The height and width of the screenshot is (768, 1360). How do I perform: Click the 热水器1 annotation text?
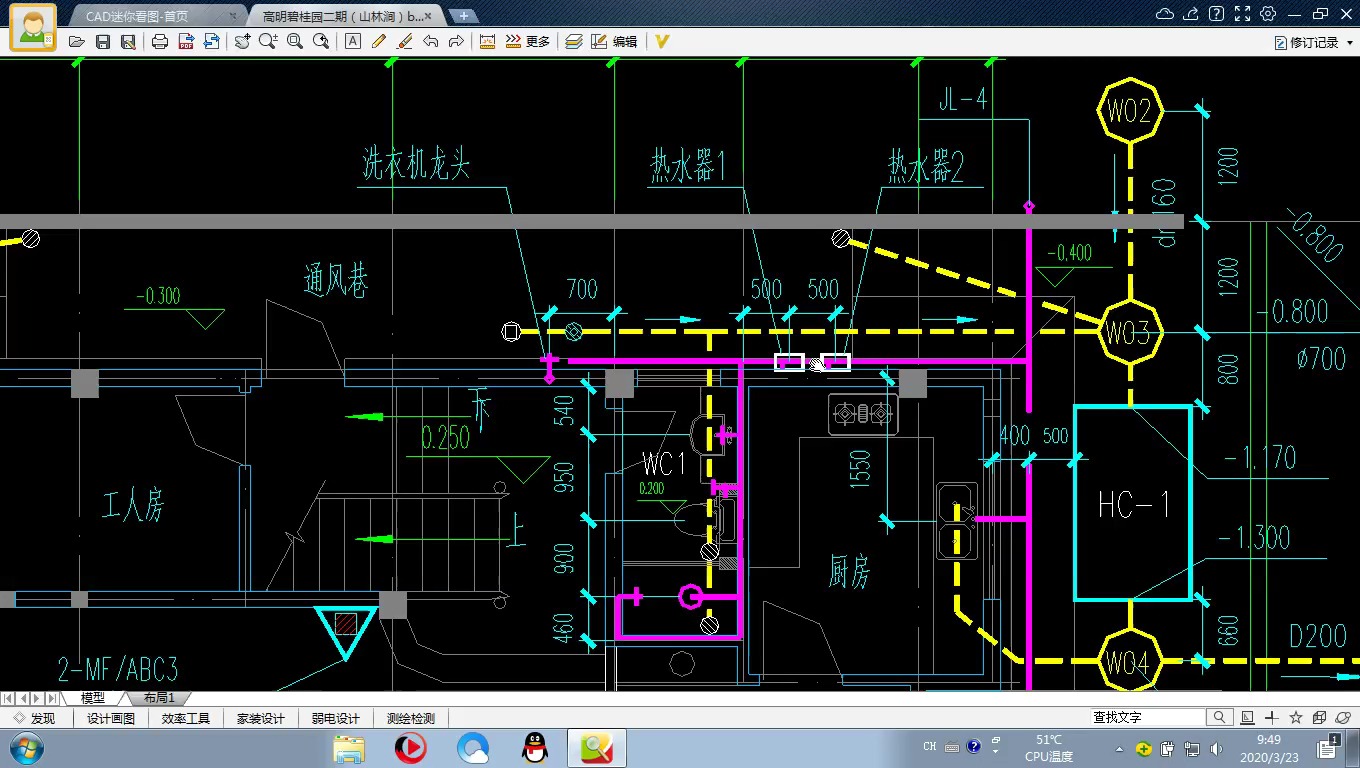(x=688, y=165)
